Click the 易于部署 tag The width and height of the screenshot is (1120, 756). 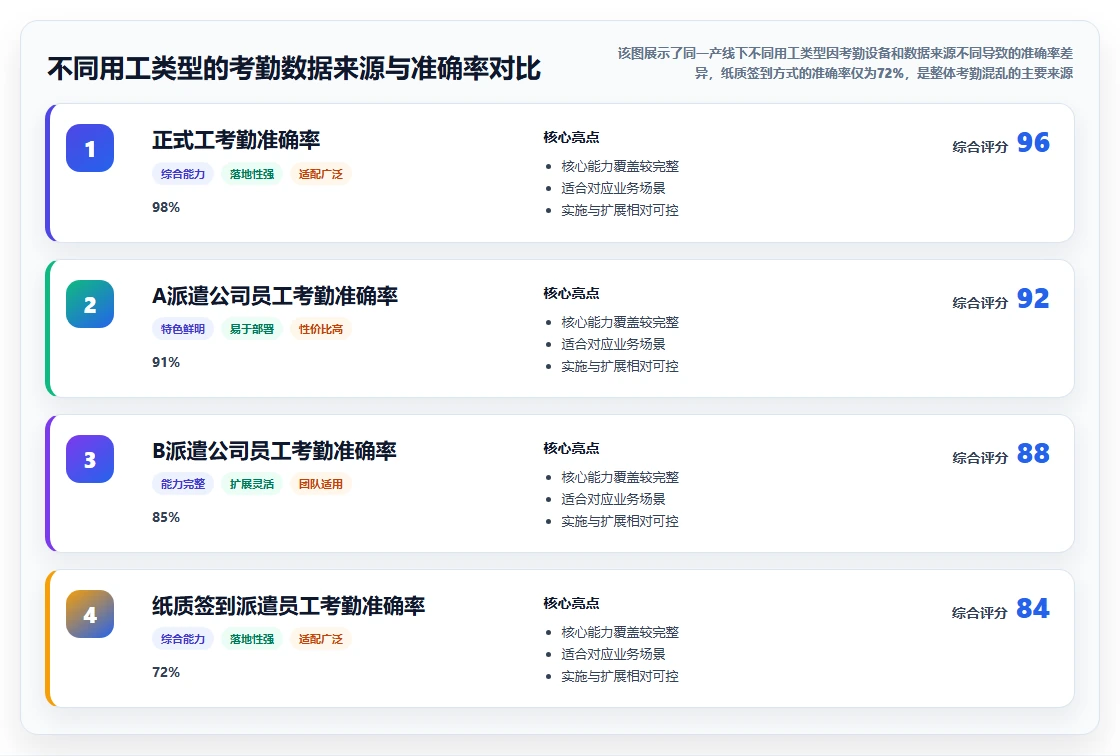(252, 329)
